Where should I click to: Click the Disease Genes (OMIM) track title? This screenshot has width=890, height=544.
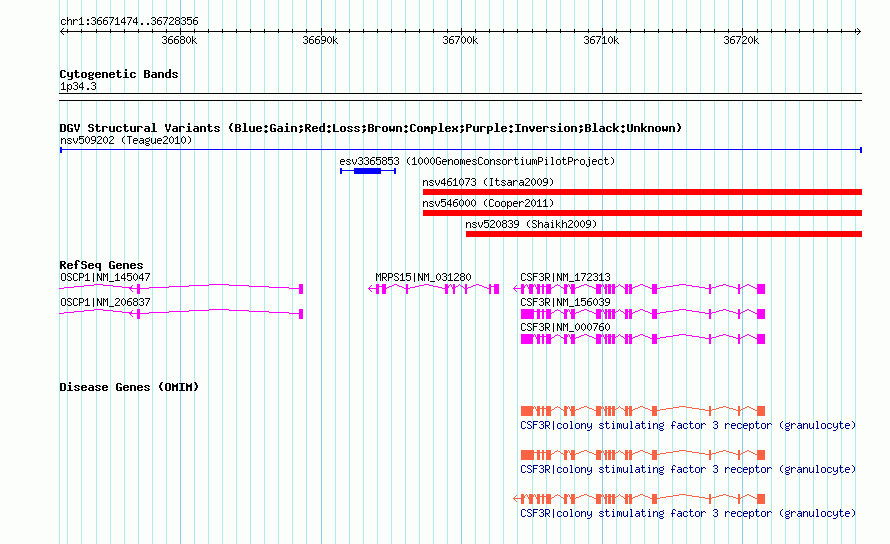pos(129,387)
